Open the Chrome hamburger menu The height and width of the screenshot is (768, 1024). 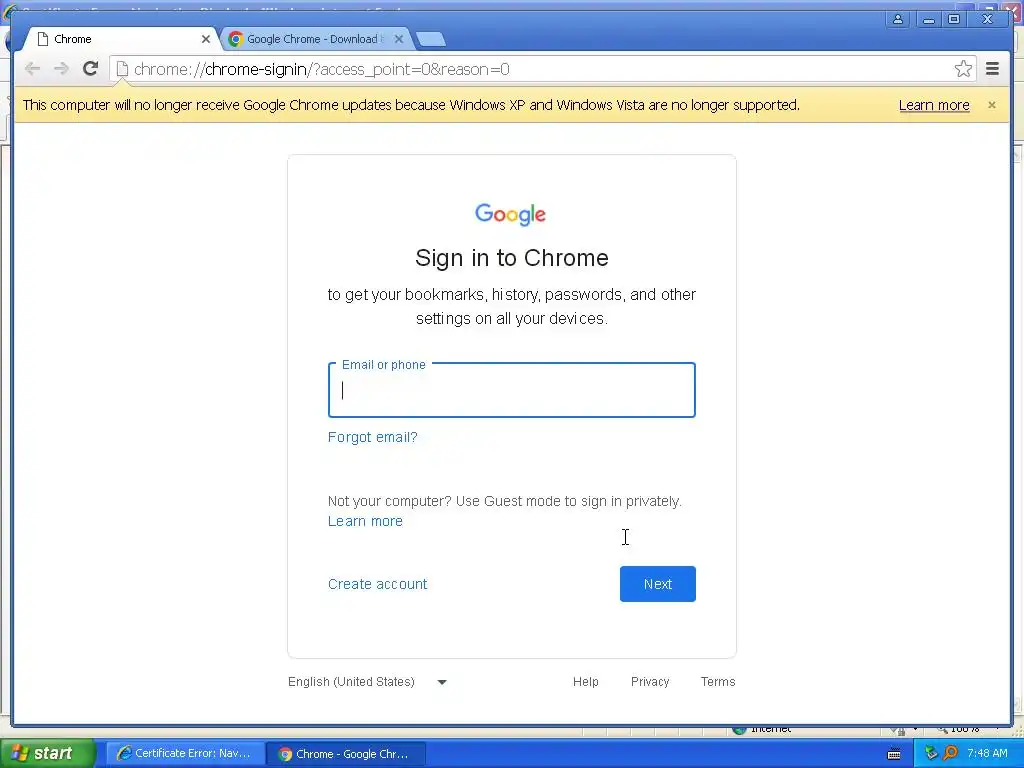(x=992, y=69)
